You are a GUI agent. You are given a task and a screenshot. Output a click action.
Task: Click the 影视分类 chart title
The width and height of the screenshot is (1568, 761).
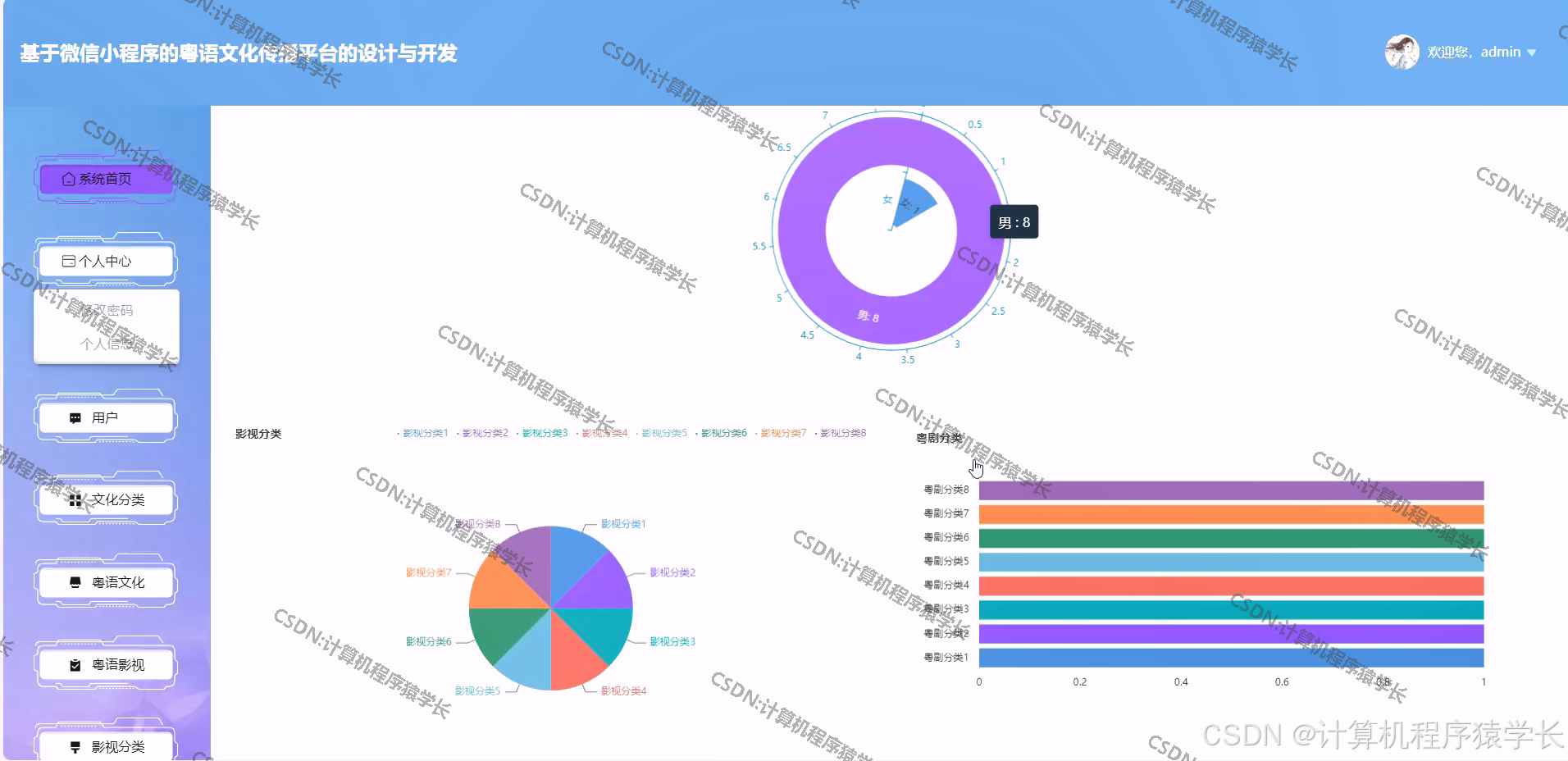(258, 434)
